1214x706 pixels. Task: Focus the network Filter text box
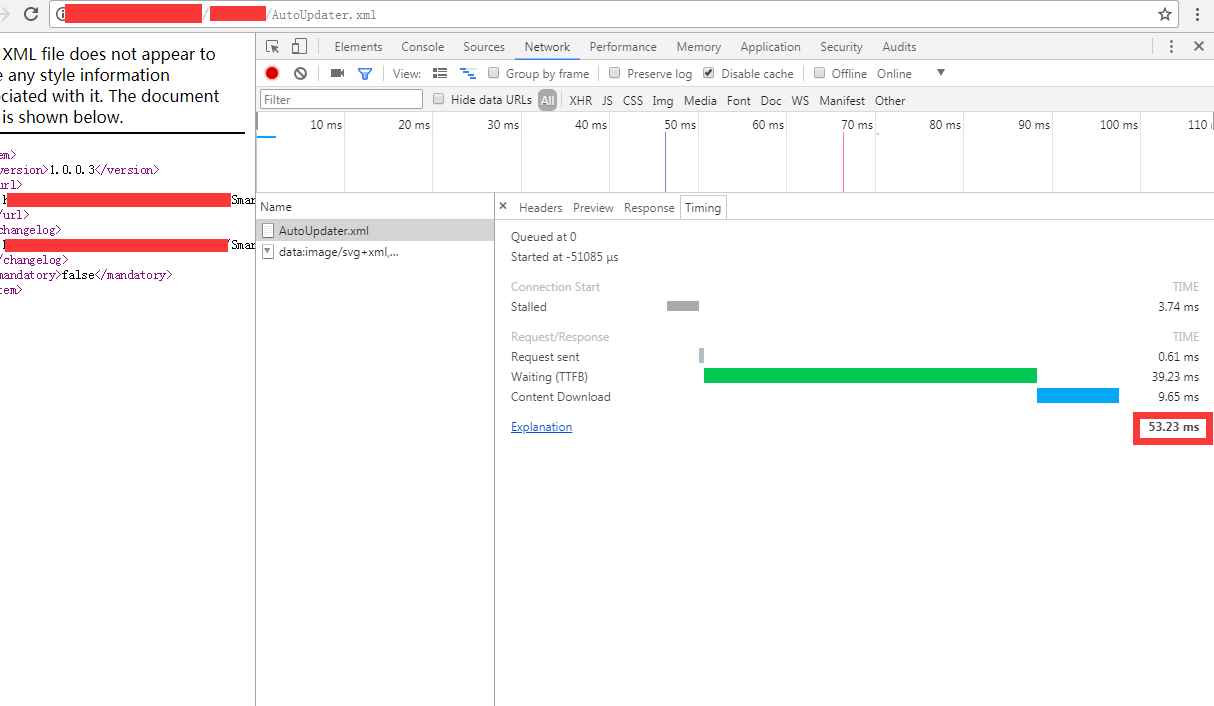pyautogui.click(x=341, y=99)
